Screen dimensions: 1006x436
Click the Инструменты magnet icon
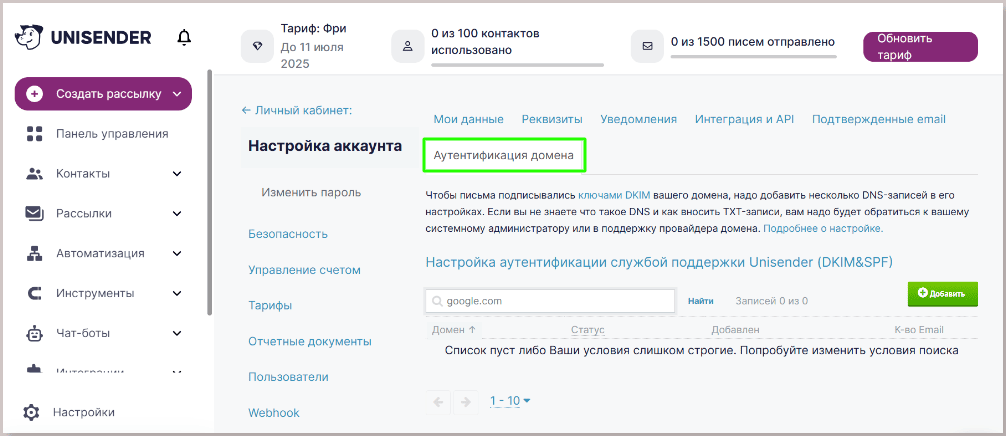tap(34, 294)
